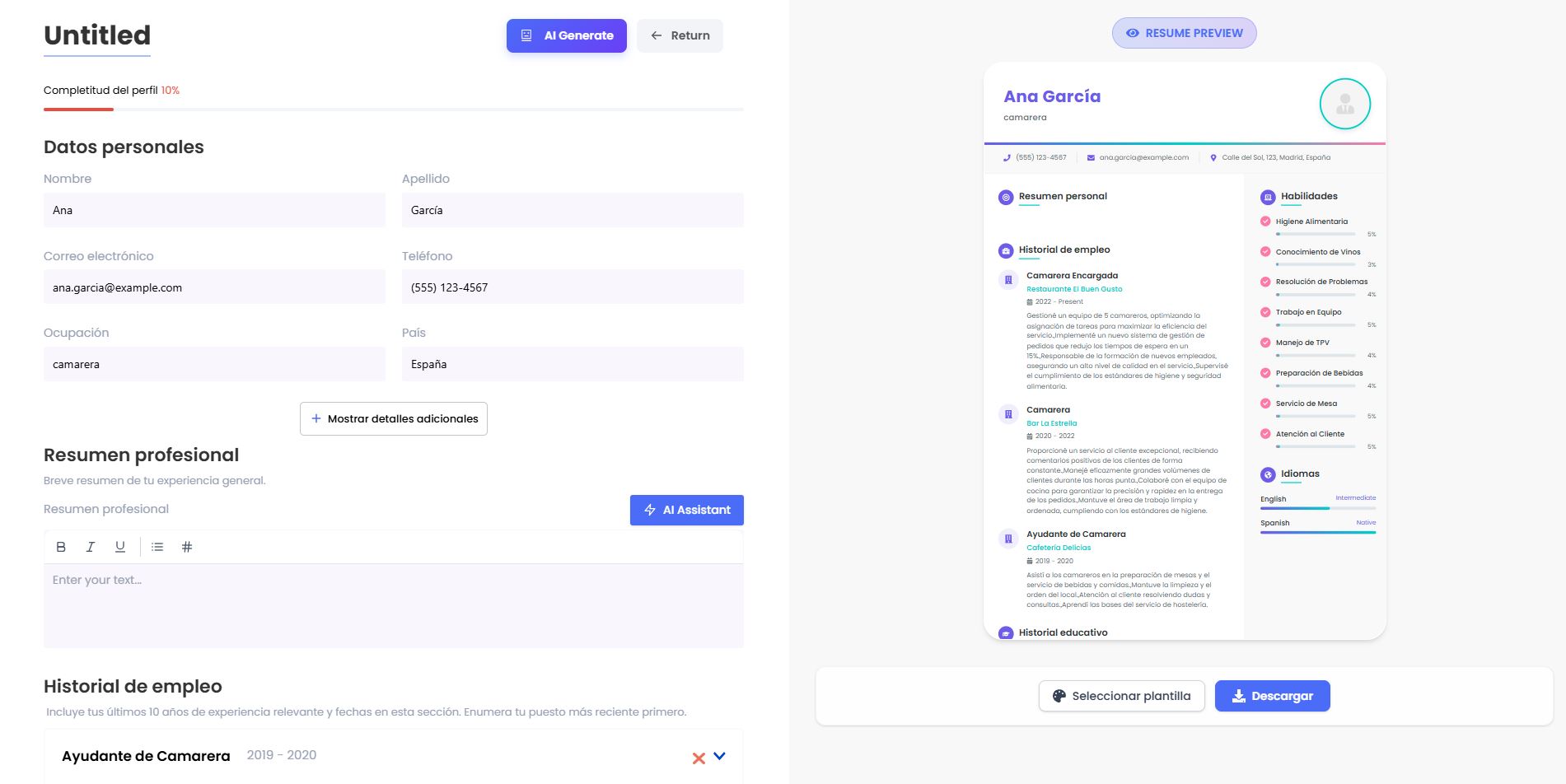Click the Resumen personal section icon in preview
This screenshot has height=784, width=1566.
pyautogui.click(x=1006, y=198)
